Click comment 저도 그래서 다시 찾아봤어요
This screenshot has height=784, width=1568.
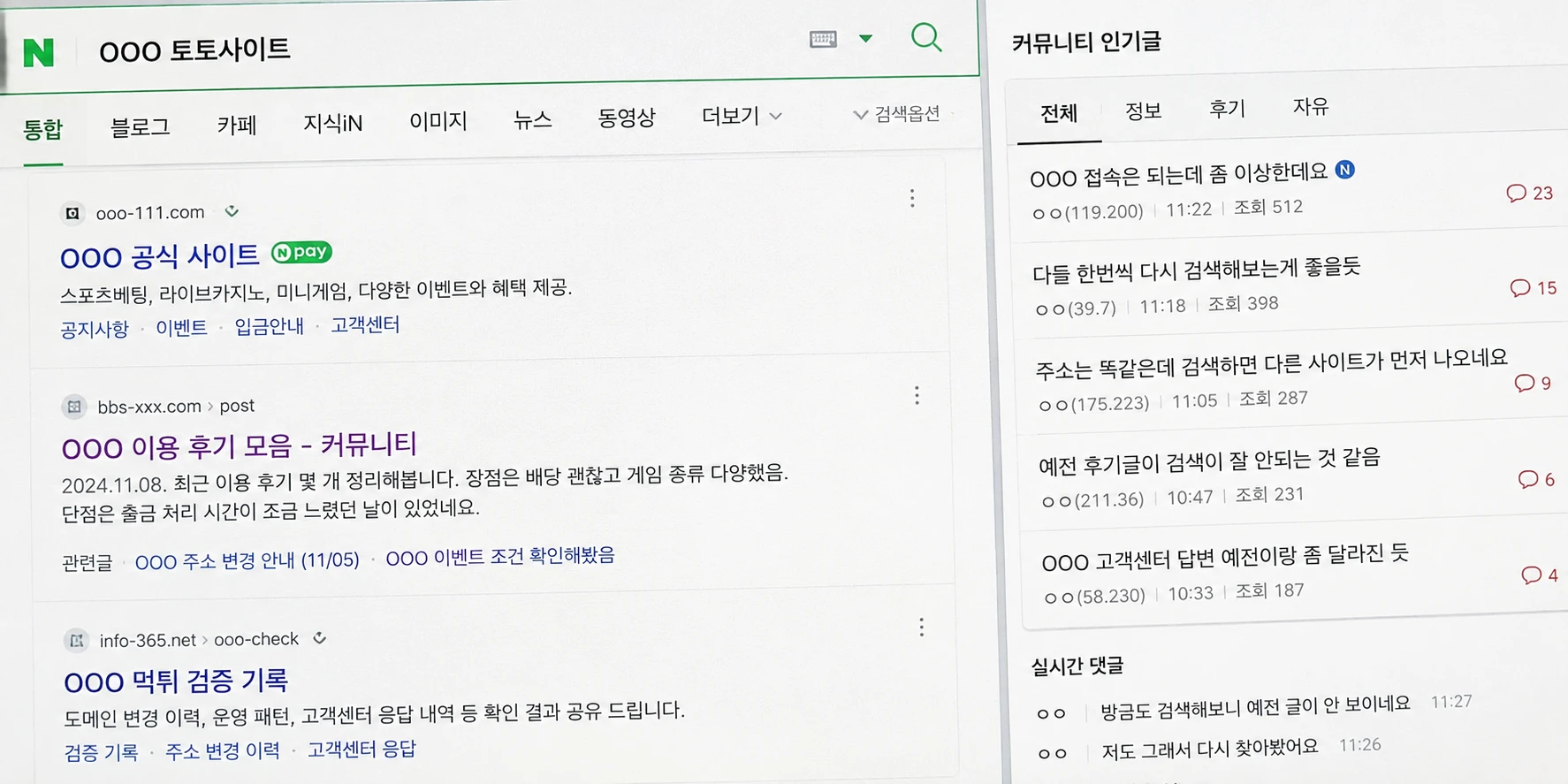tap(1209, 749)
